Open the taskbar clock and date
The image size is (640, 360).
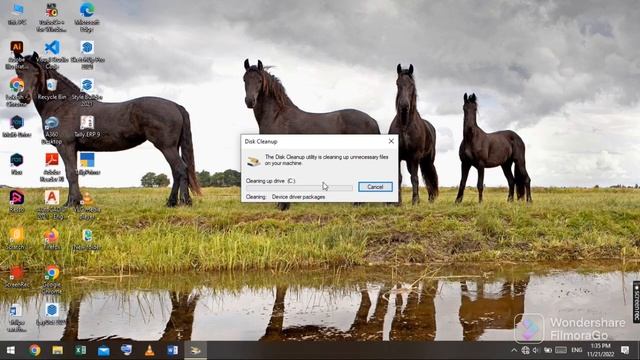[x=601, y=350]
